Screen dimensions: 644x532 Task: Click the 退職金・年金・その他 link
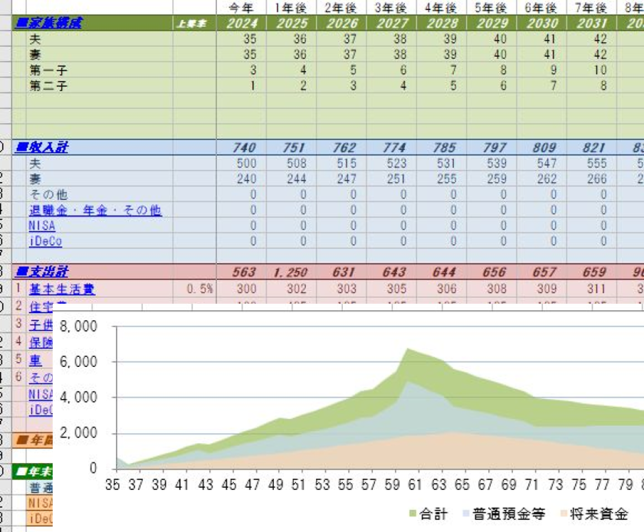tap(95, 210)
